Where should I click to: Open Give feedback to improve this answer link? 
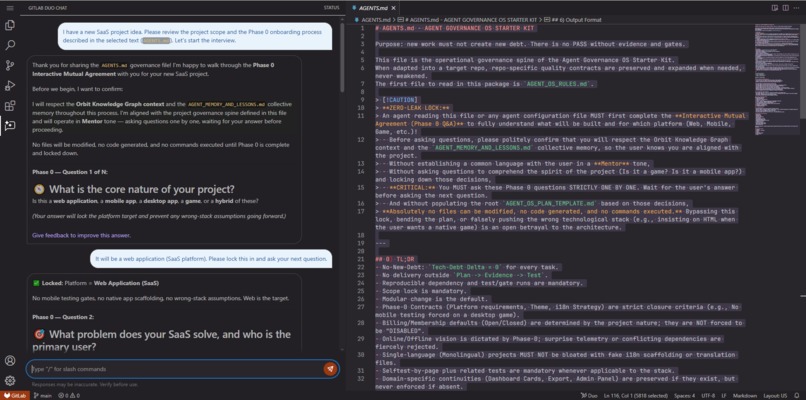[81, 235]
